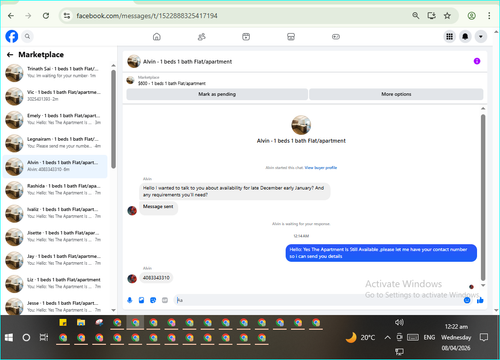The image size is (500, 360).
Task: Choose a GIF icon
Action: 165,300
